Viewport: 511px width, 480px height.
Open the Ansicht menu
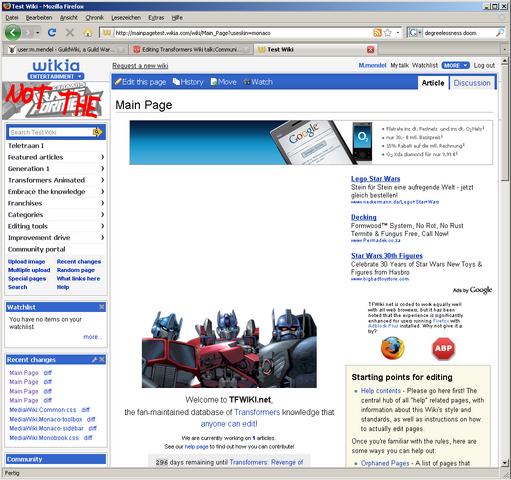coord(69,18)
